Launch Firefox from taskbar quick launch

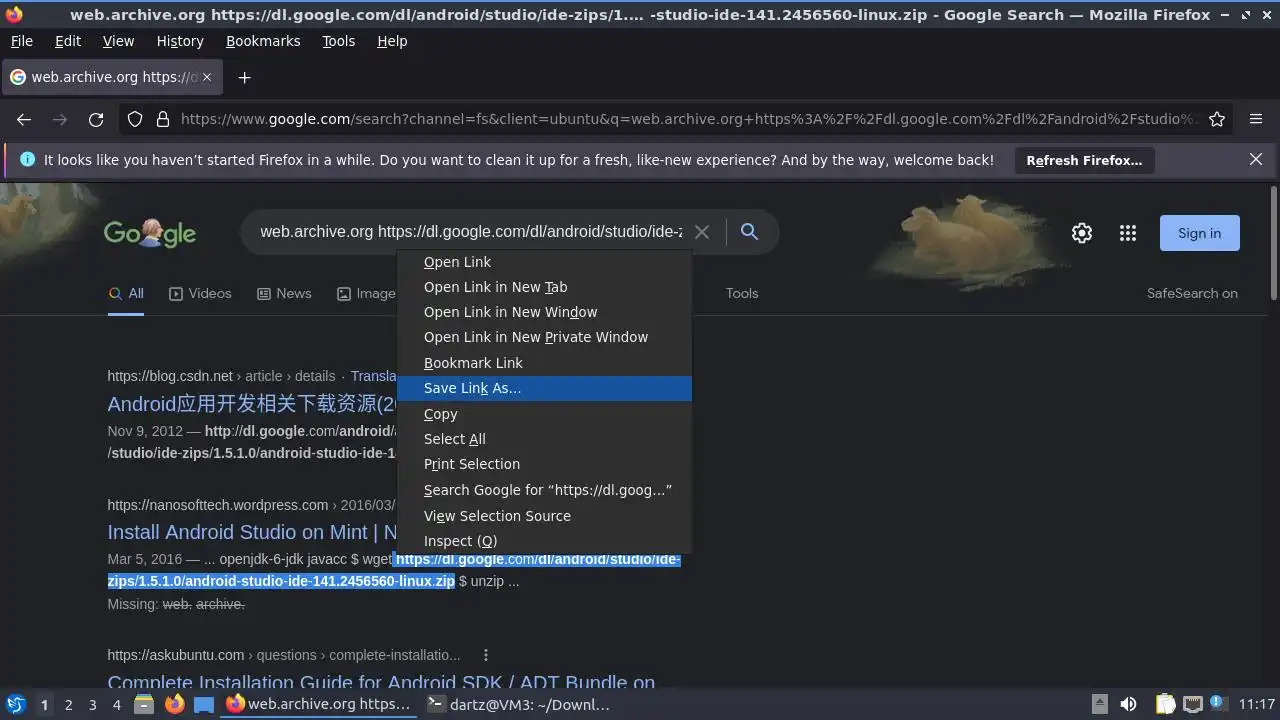(x=175, y=704)
